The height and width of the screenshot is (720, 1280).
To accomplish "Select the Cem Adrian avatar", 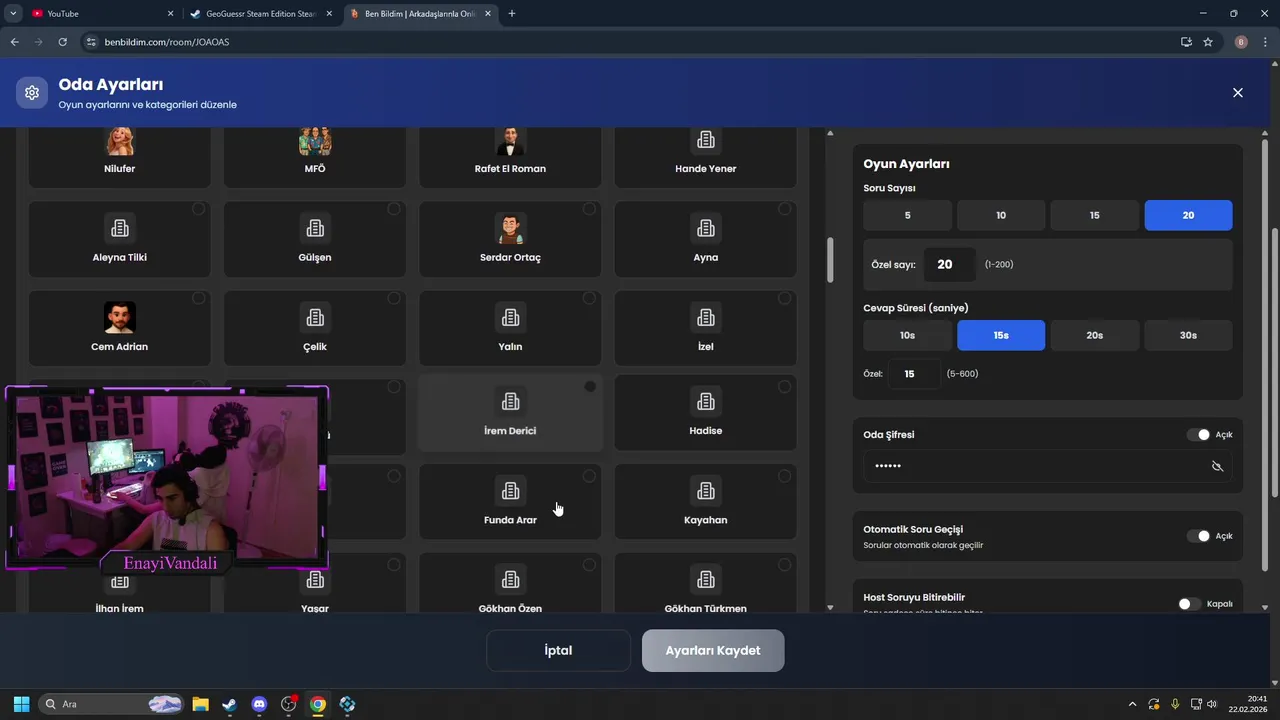I will (x=120, y=318).
